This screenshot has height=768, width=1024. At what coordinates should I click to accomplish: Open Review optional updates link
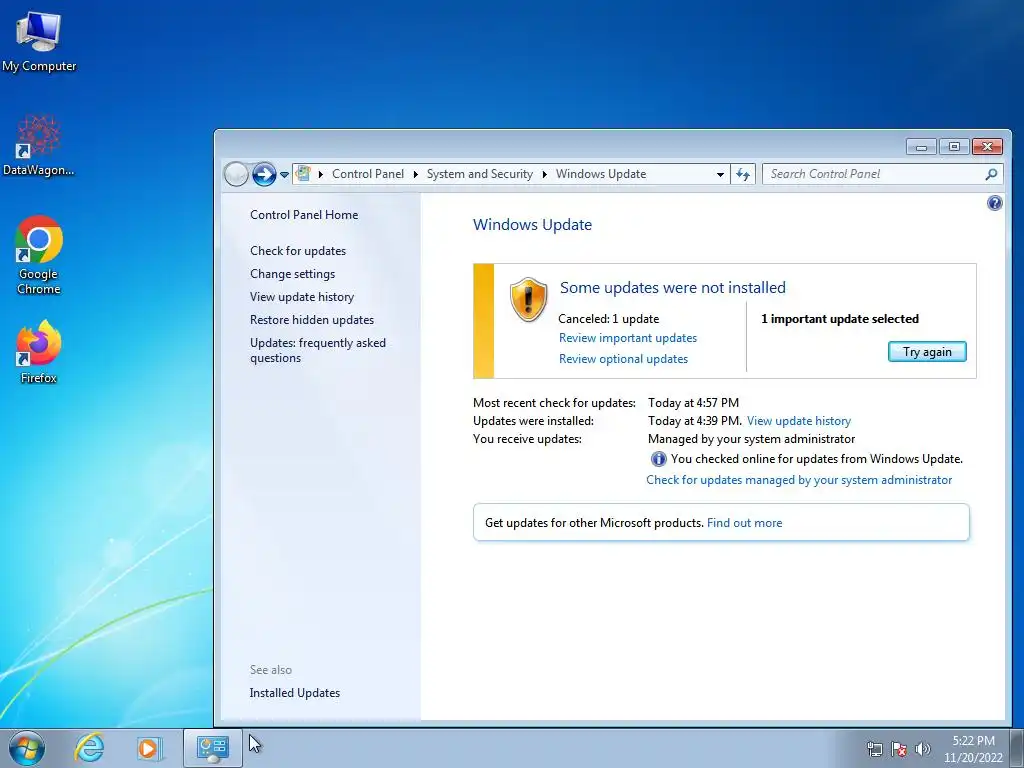[623, 359]
